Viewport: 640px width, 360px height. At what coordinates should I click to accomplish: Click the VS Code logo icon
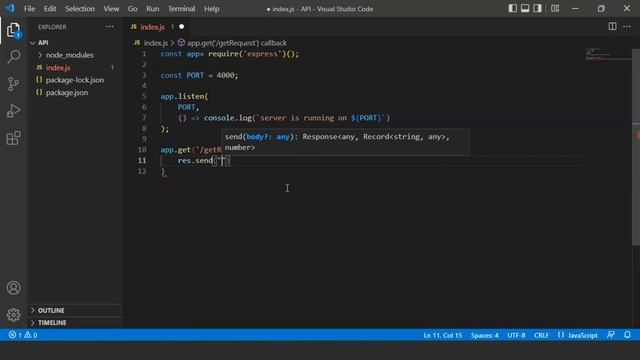tap(10, 8)
